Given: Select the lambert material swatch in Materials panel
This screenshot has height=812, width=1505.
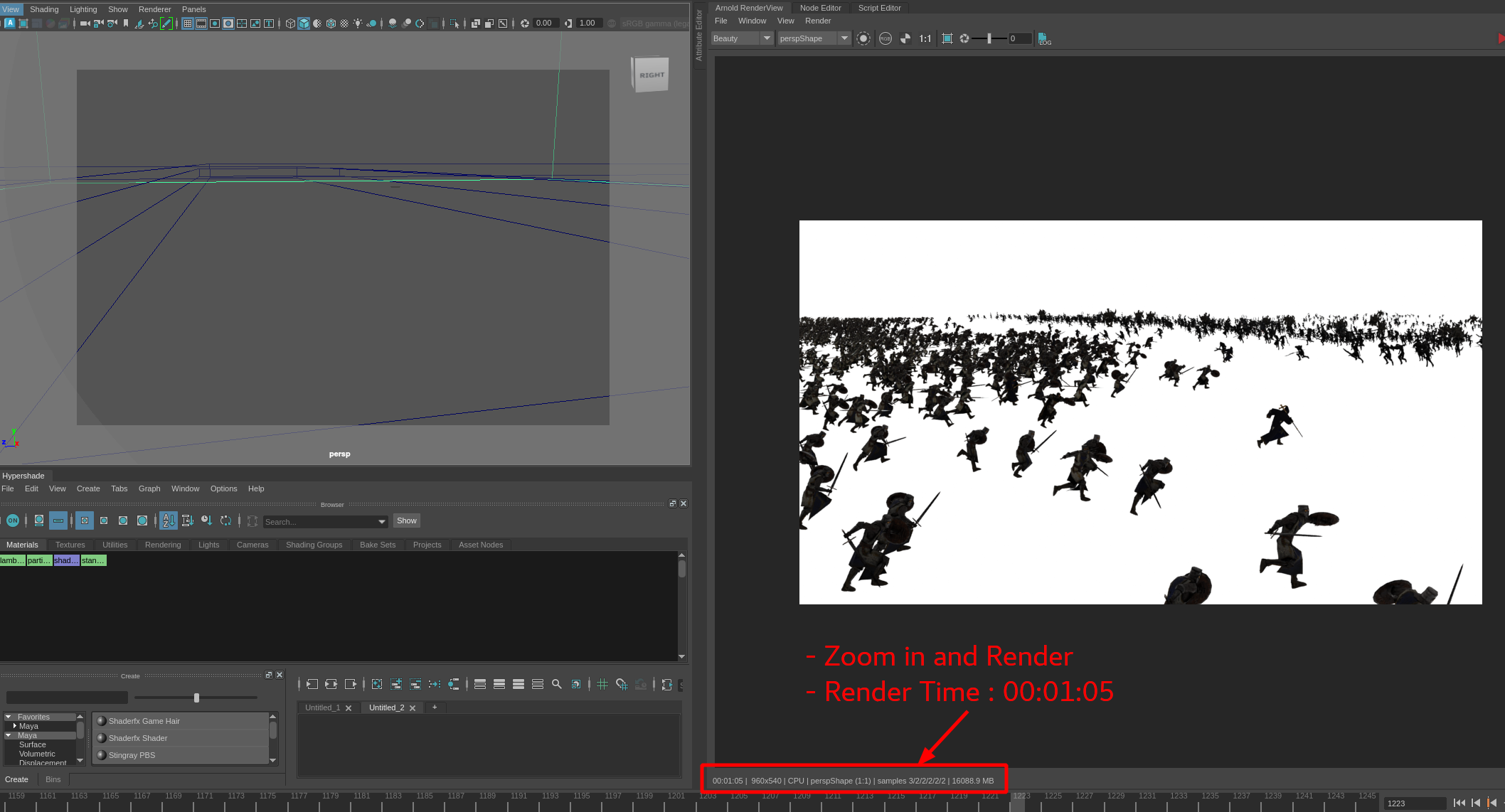Looking at the screenshot, I should (x=11, y=560).
